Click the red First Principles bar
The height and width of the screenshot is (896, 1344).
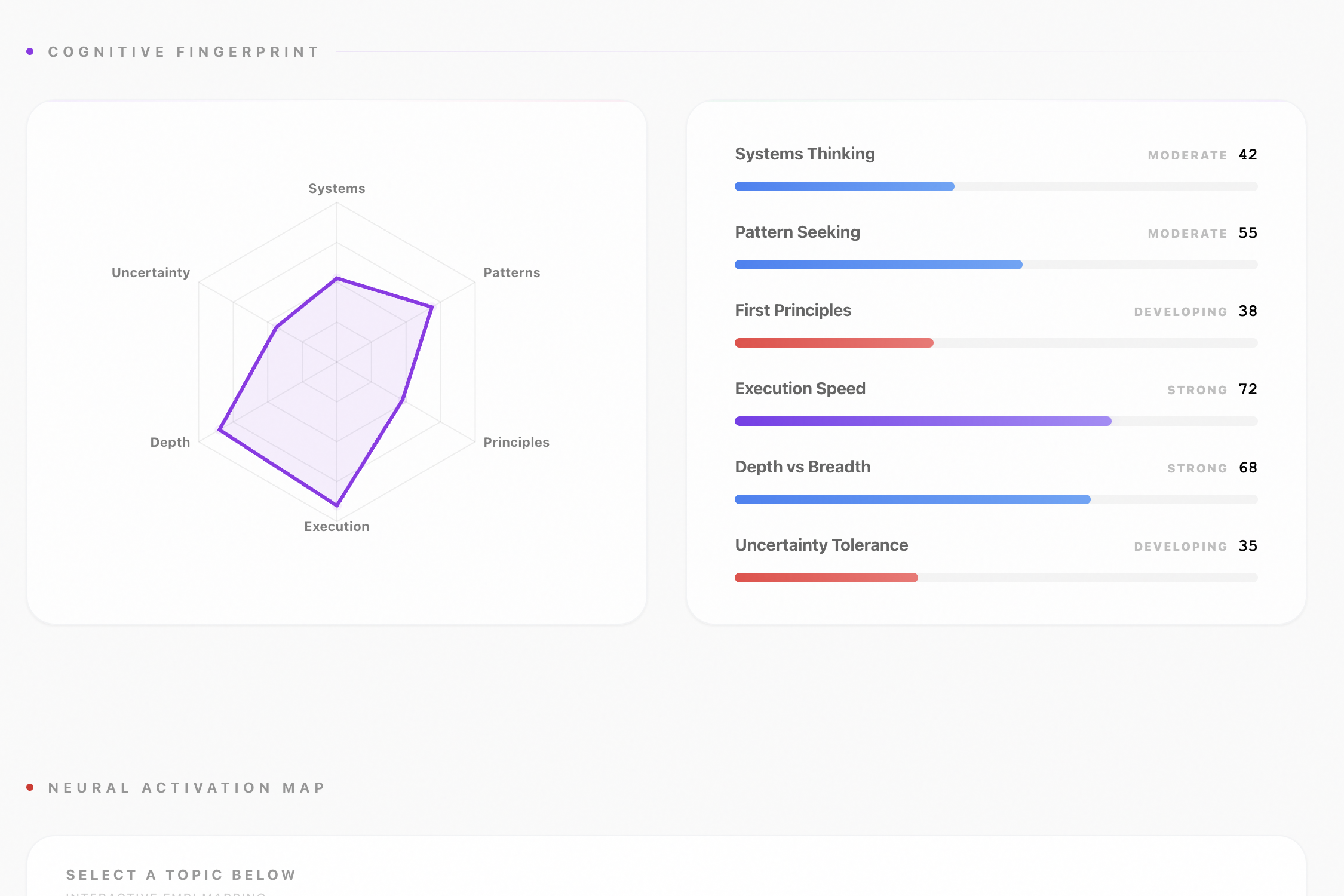point(834,343)
